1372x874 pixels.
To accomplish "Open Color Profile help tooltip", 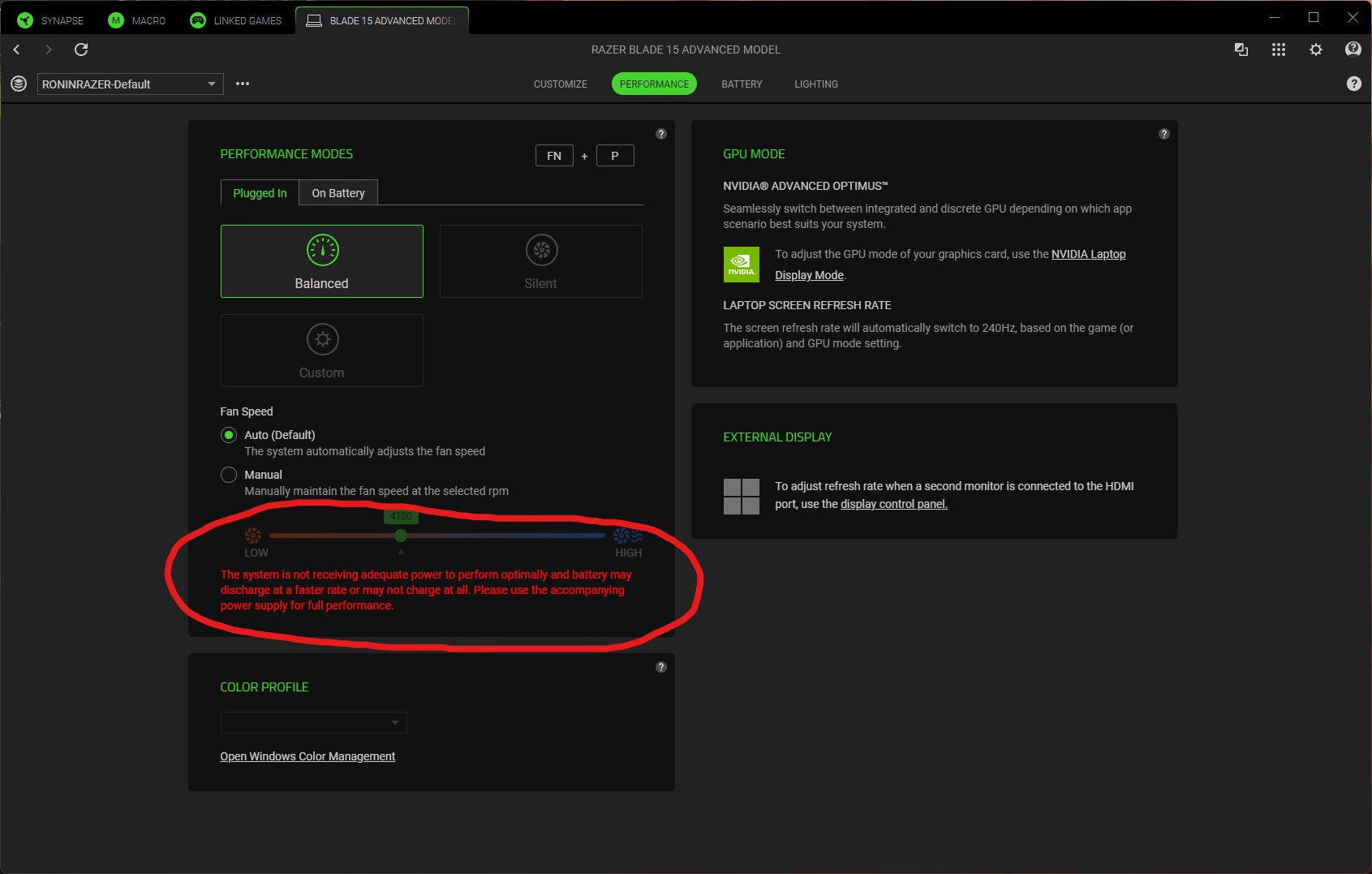I will [x=661, y=667].
